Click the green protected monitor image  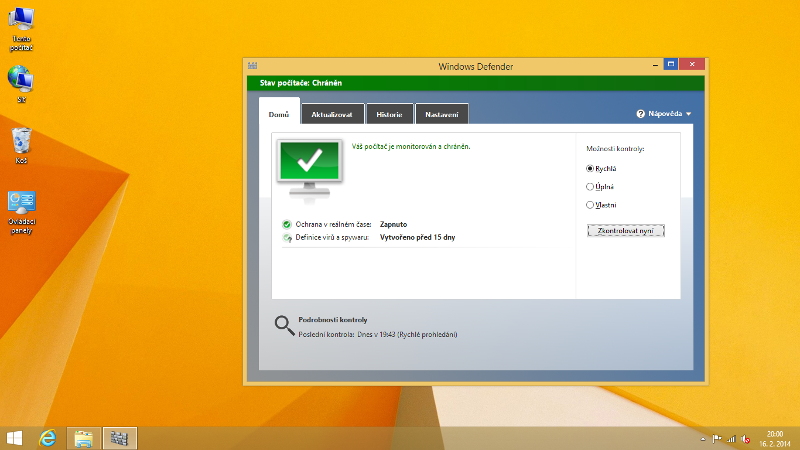pos(310,161)
